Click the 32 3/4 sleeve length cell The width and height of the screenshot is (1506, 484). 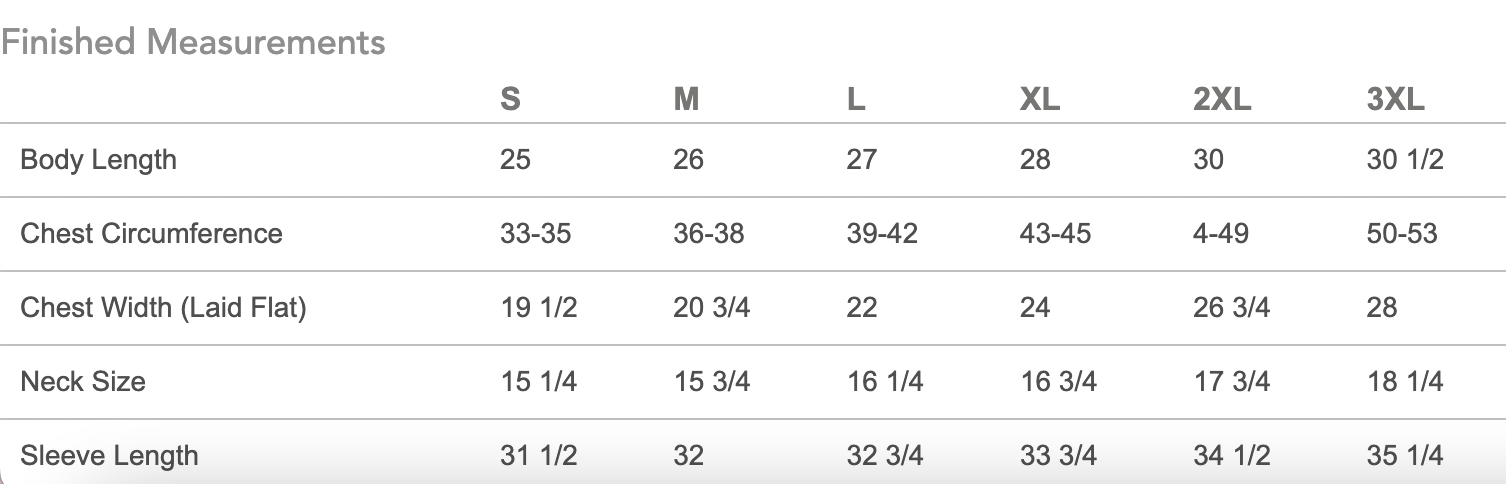point(885,456)
